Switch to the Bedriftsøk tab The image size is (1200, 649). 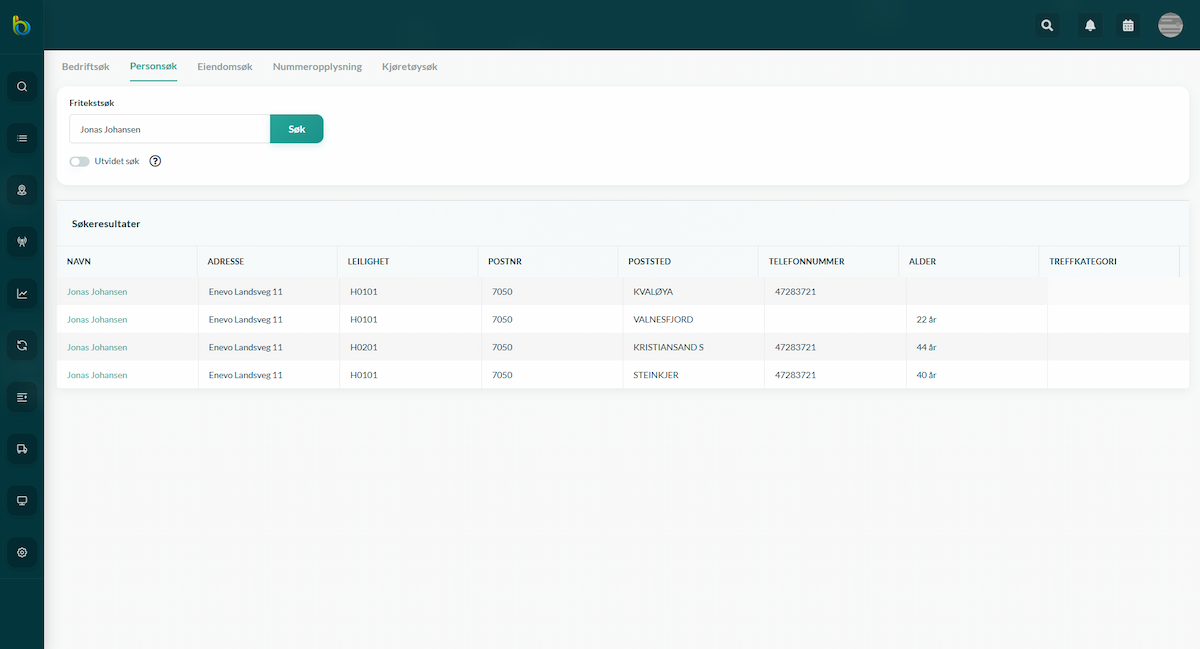[x=86, y=67]
